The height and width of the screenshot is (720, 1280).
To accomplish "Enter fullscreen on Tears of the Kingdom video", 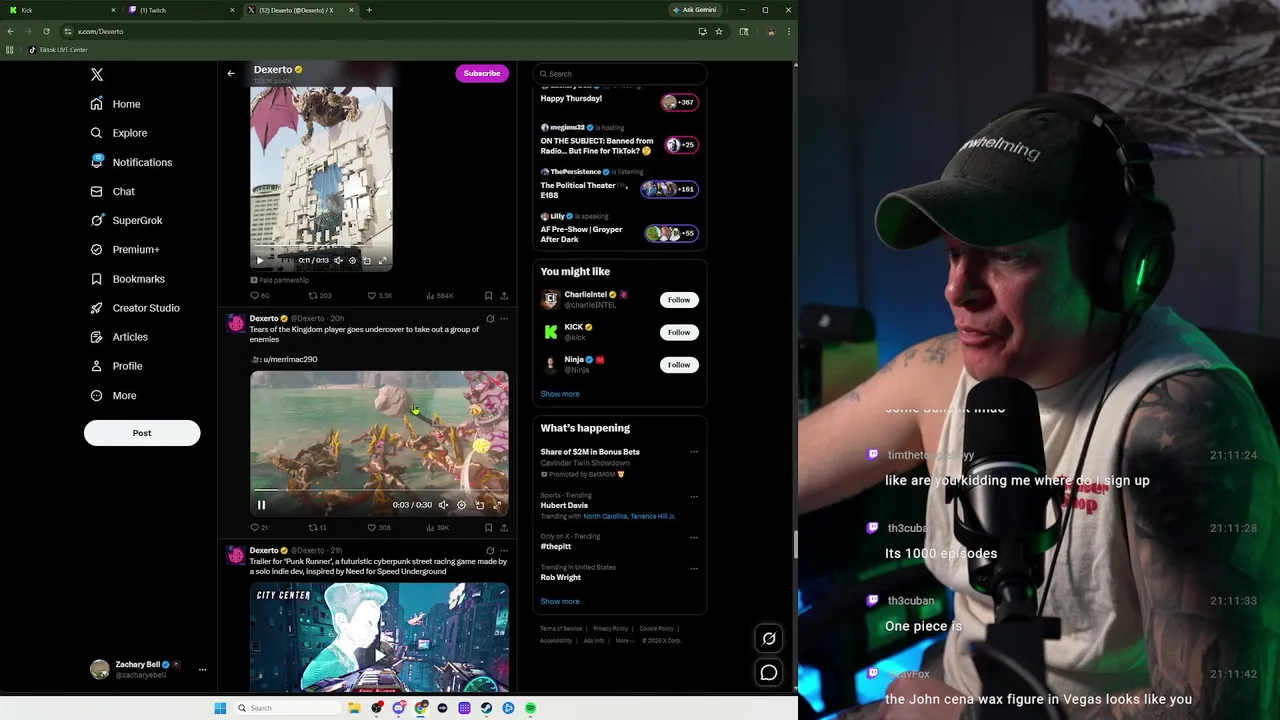I will [497, 505].
